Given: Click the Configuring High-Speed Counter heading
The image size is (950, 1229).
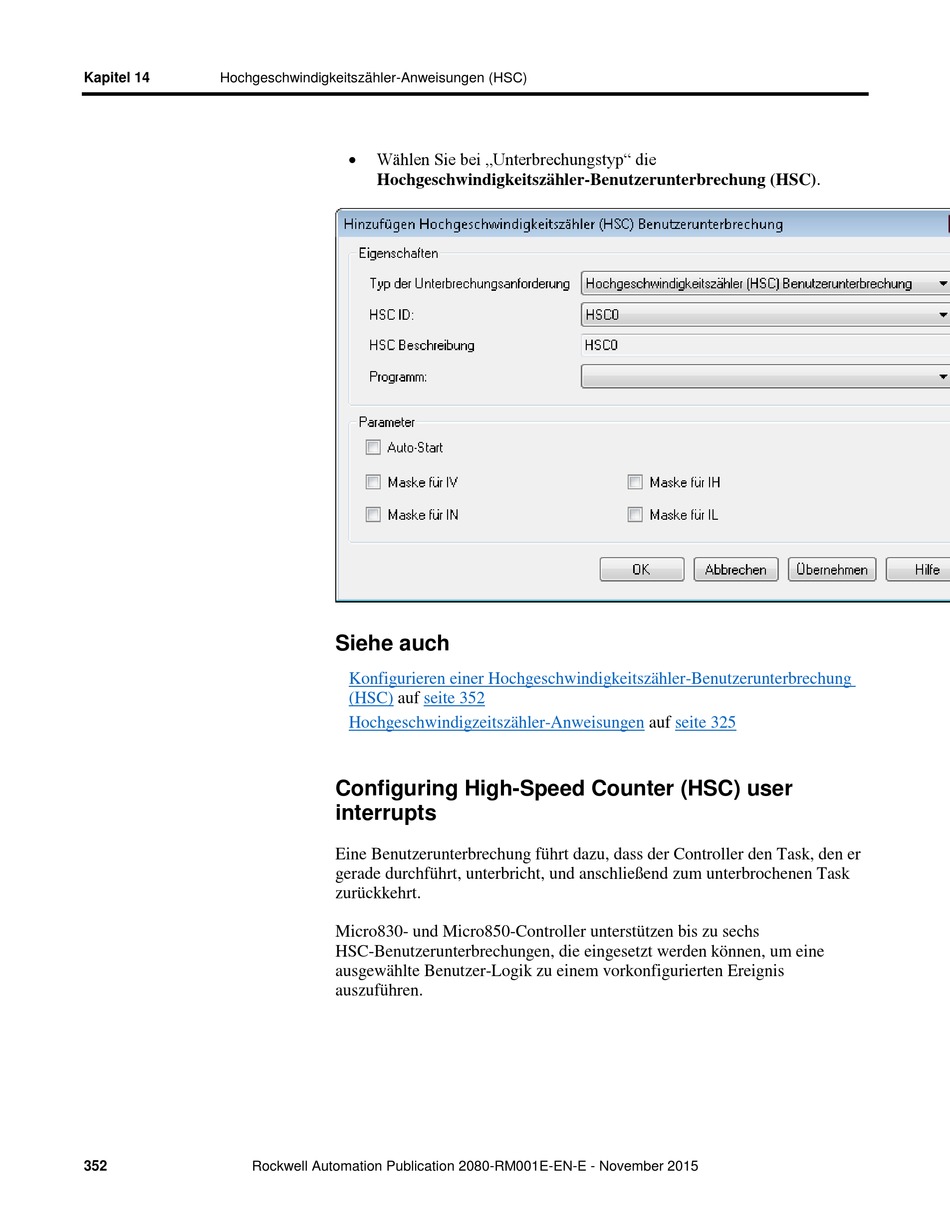Looking at the screenshot, I should [x=564, y=801].
